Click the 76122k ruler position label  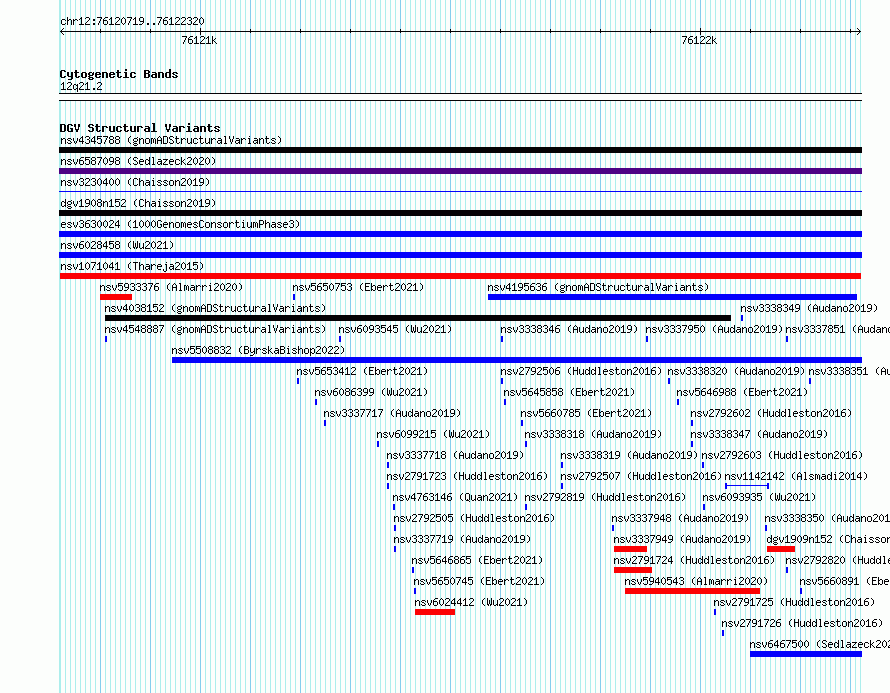click(x=699, y=40)
